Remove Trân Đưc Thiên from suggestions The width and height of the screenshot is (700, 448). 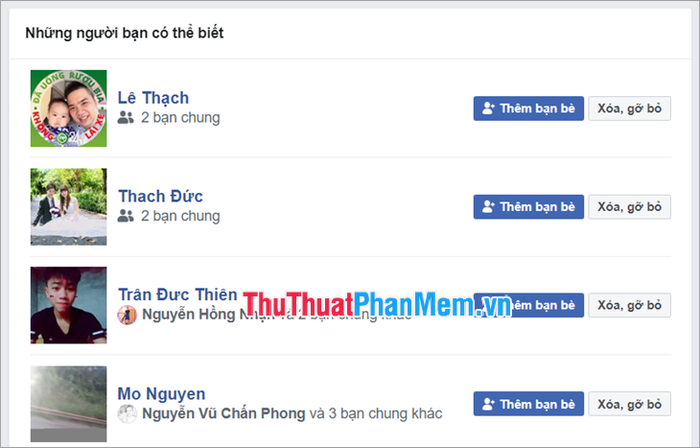[629, 305]
